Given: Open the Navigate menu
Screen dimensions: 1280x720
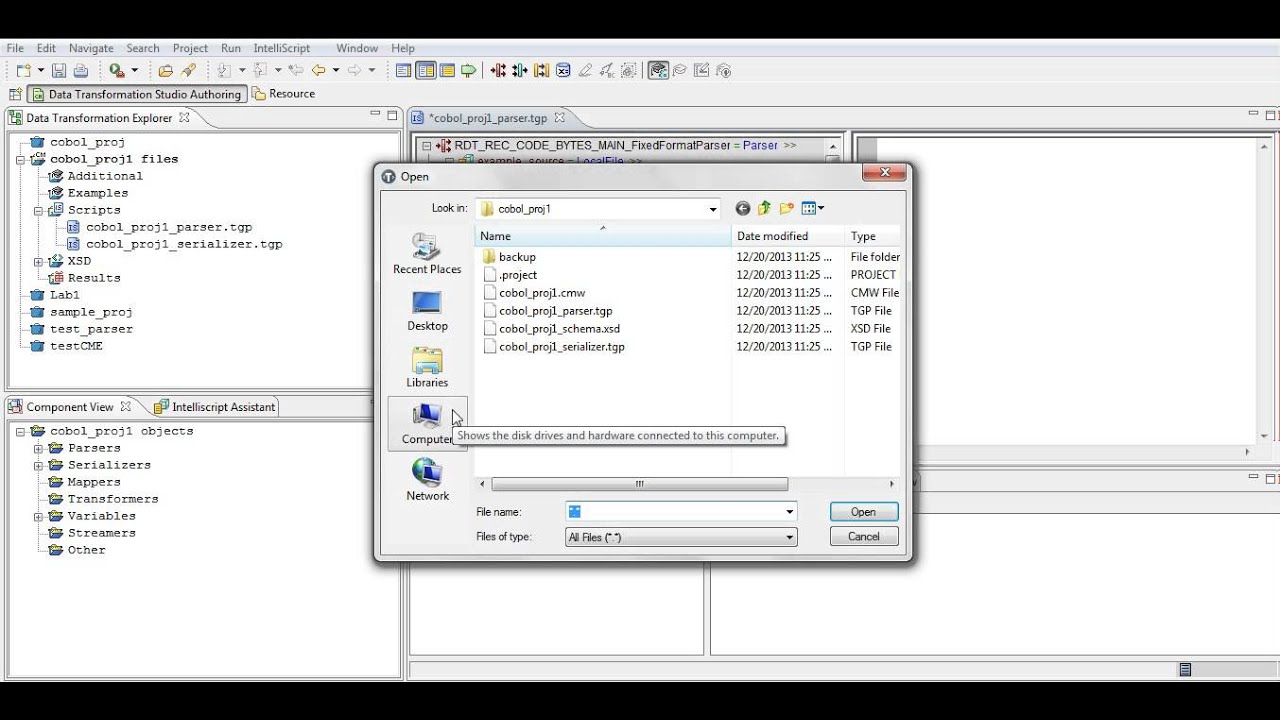Looking at the screenshot, I should (x=91, y=48).
